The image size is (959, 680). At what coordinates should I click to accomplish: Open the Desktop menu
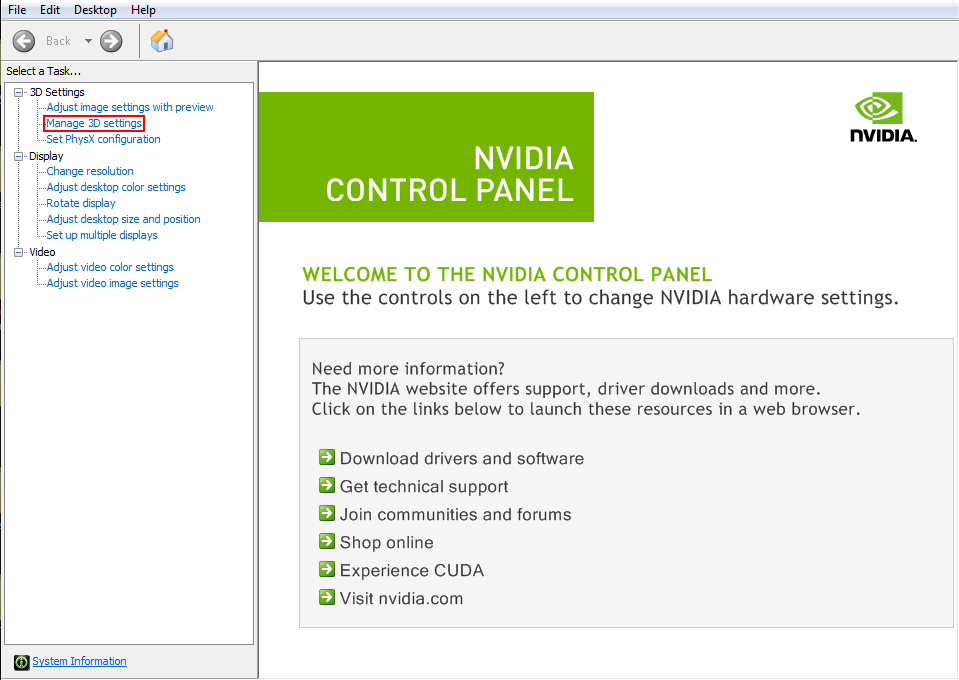(95, 10)
